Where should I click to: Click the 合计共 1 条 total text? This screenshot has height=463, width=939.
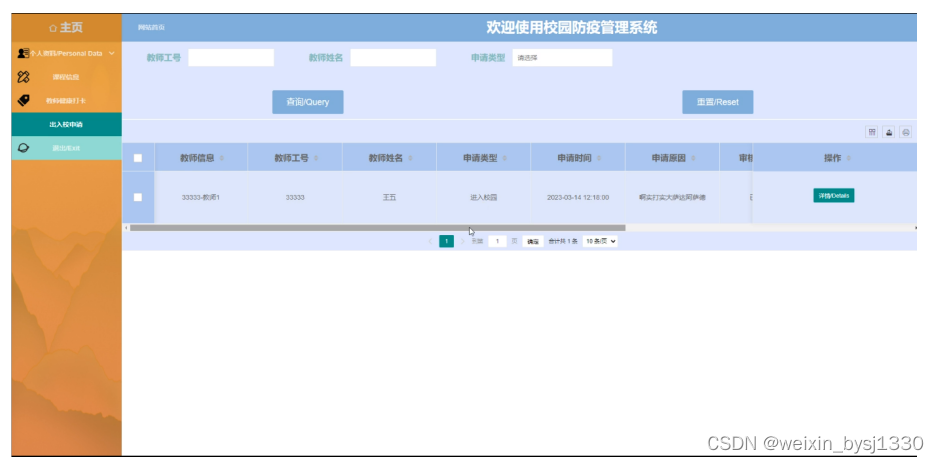[x=563, y=241]
